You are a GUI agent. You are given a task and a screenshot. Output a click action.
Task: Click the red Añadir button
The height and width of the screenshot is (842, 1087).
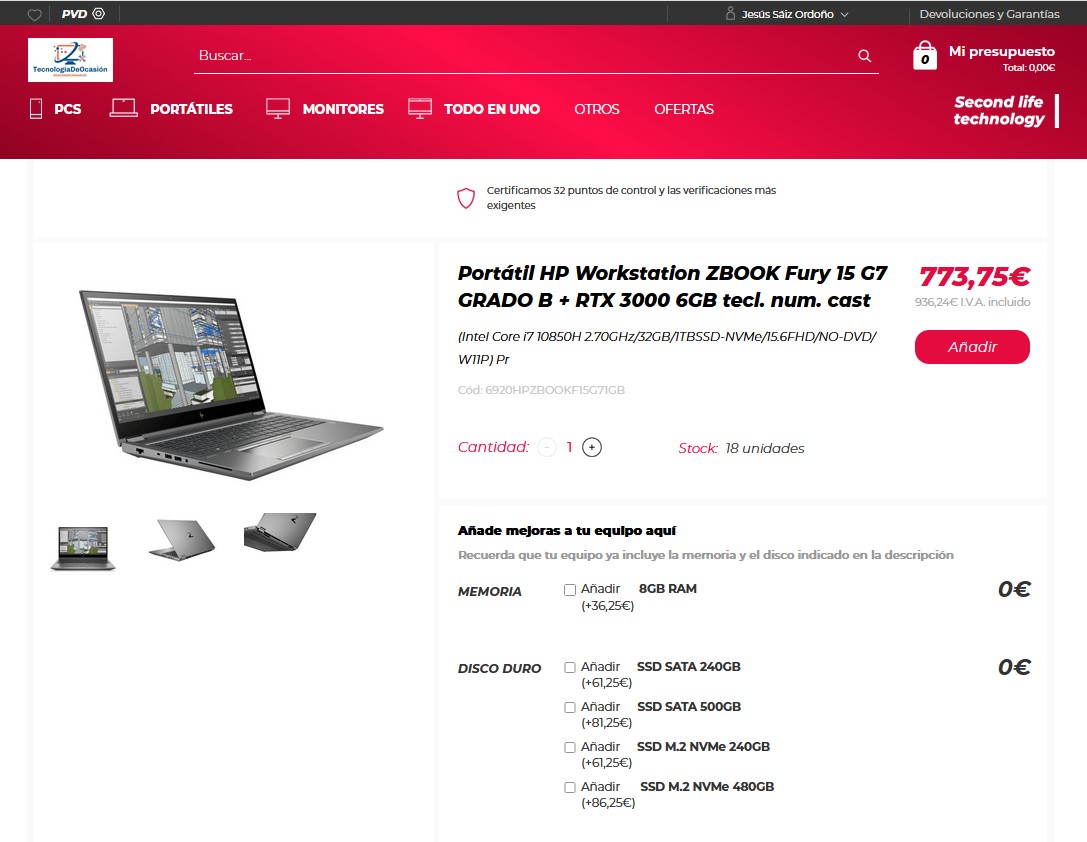(972, 347)
